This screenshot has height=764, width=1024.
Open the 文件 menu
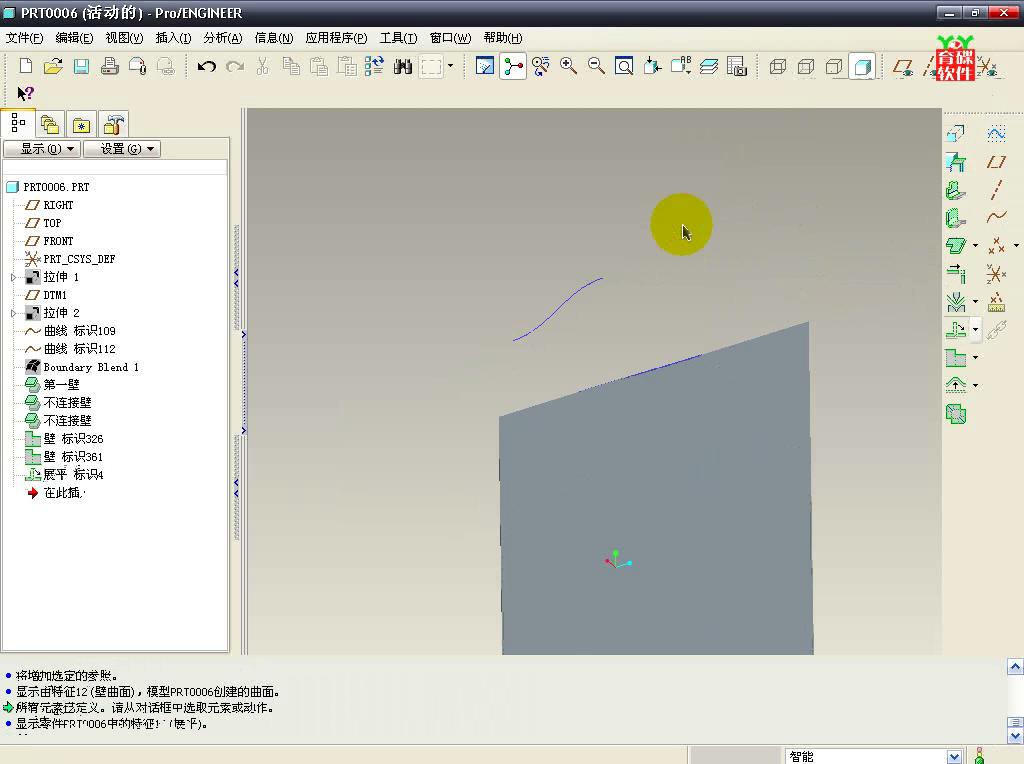24,38
